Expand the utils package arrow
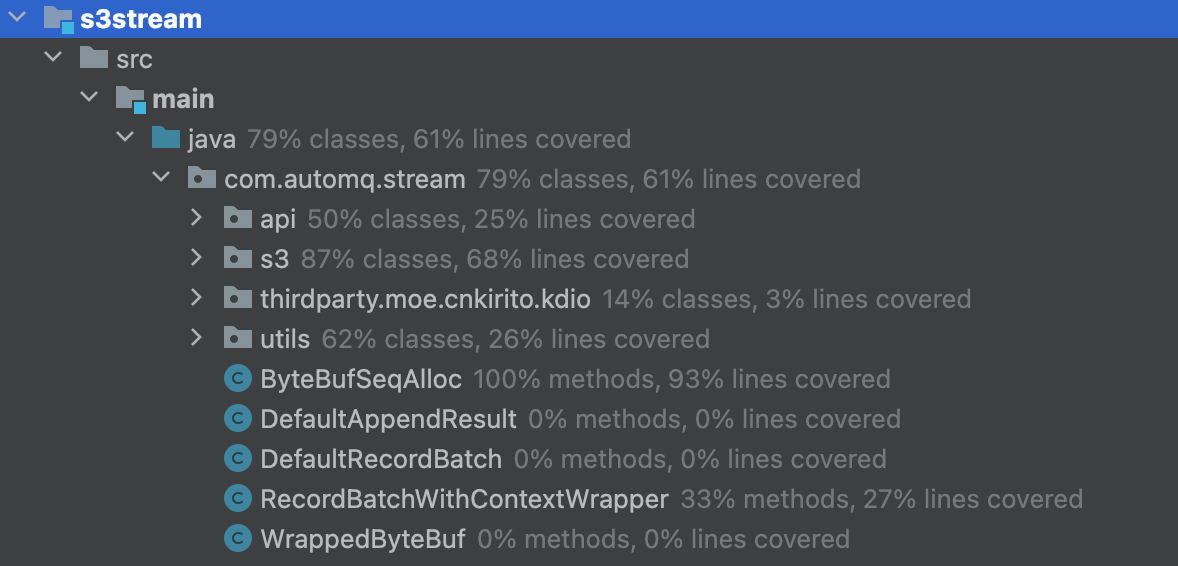Image resolution: width=1178 pixels, height=566 pixels. (197, 338)
